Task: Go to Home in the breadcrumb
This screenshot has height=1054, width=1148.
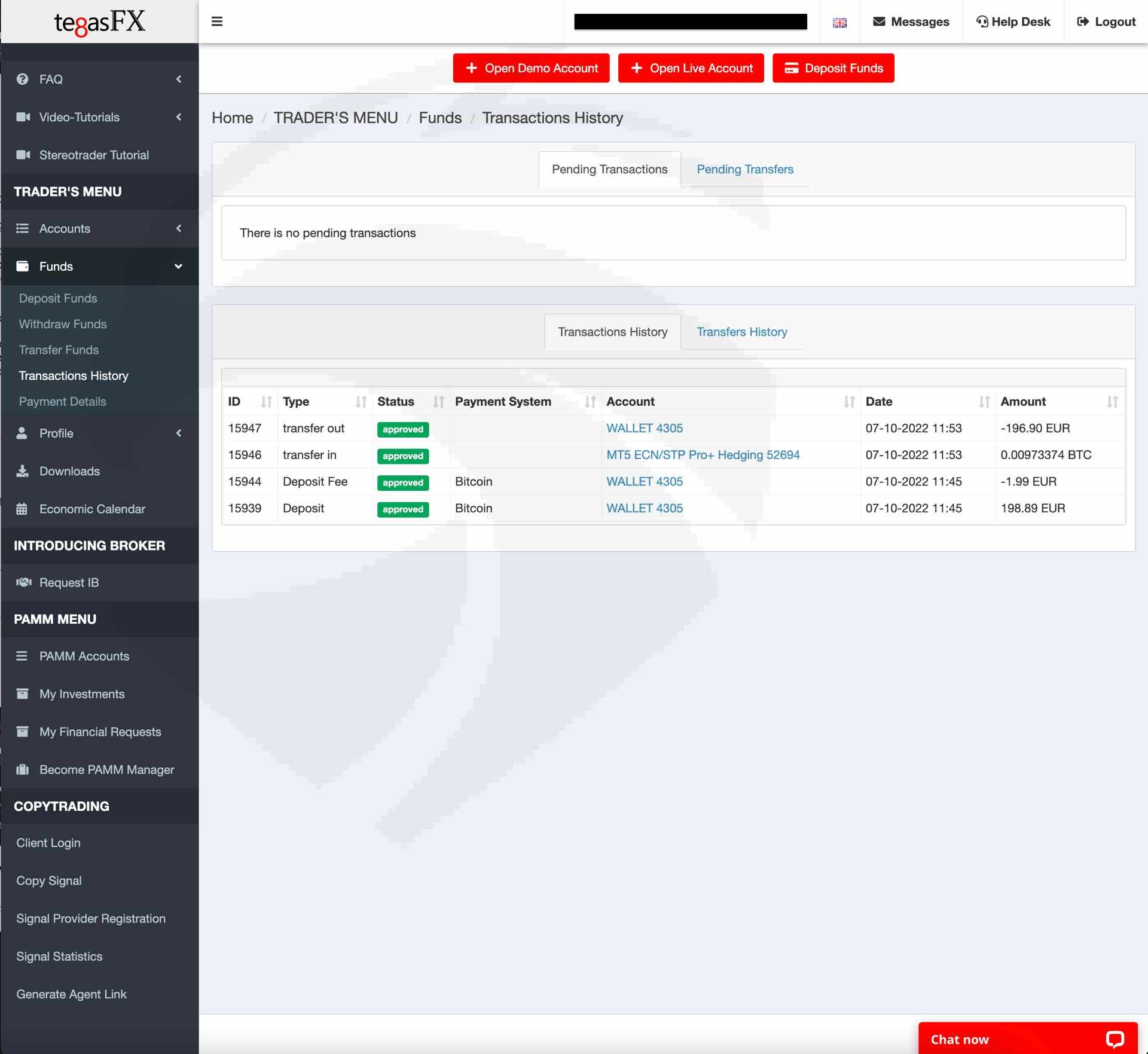Action: point(233,118)
